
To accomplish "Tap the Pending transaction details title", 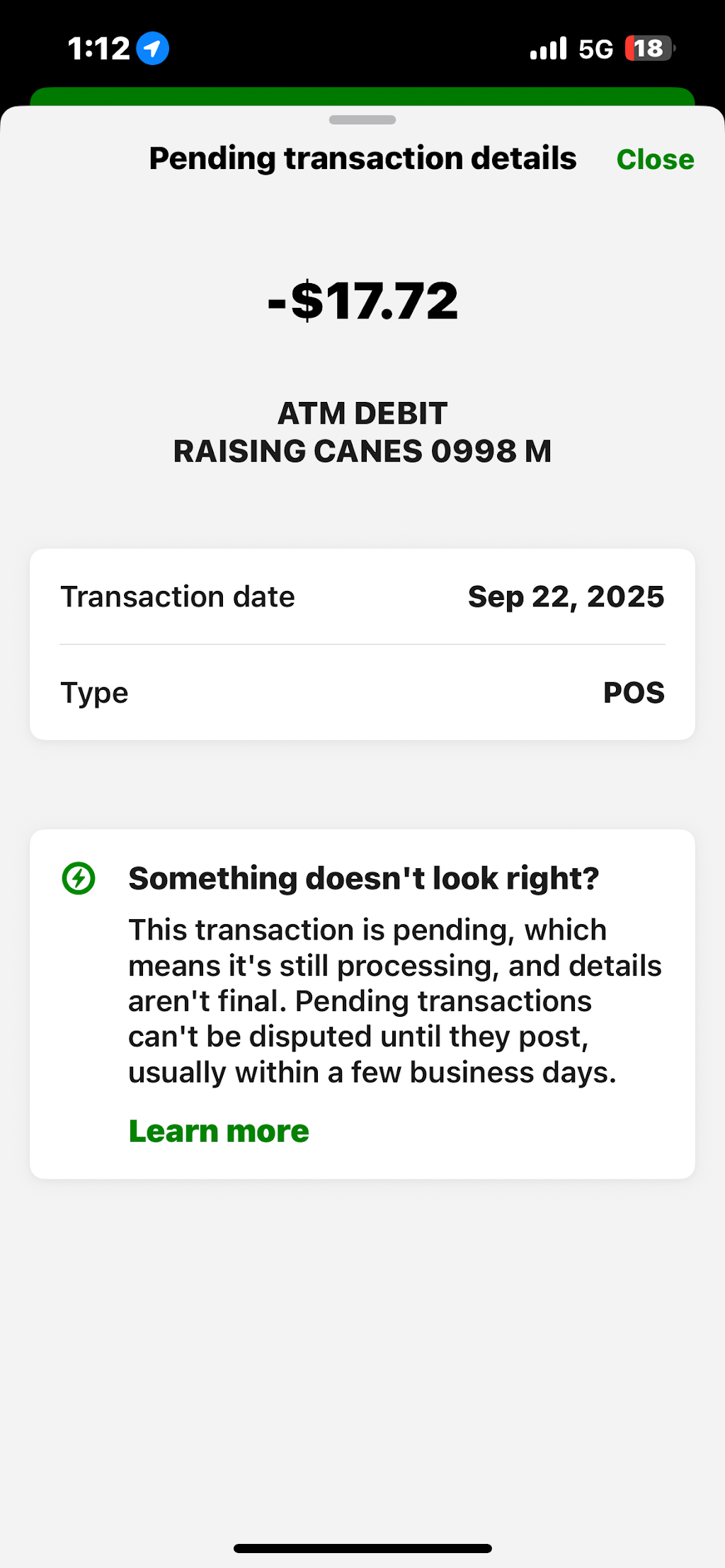I will point(362,158).
